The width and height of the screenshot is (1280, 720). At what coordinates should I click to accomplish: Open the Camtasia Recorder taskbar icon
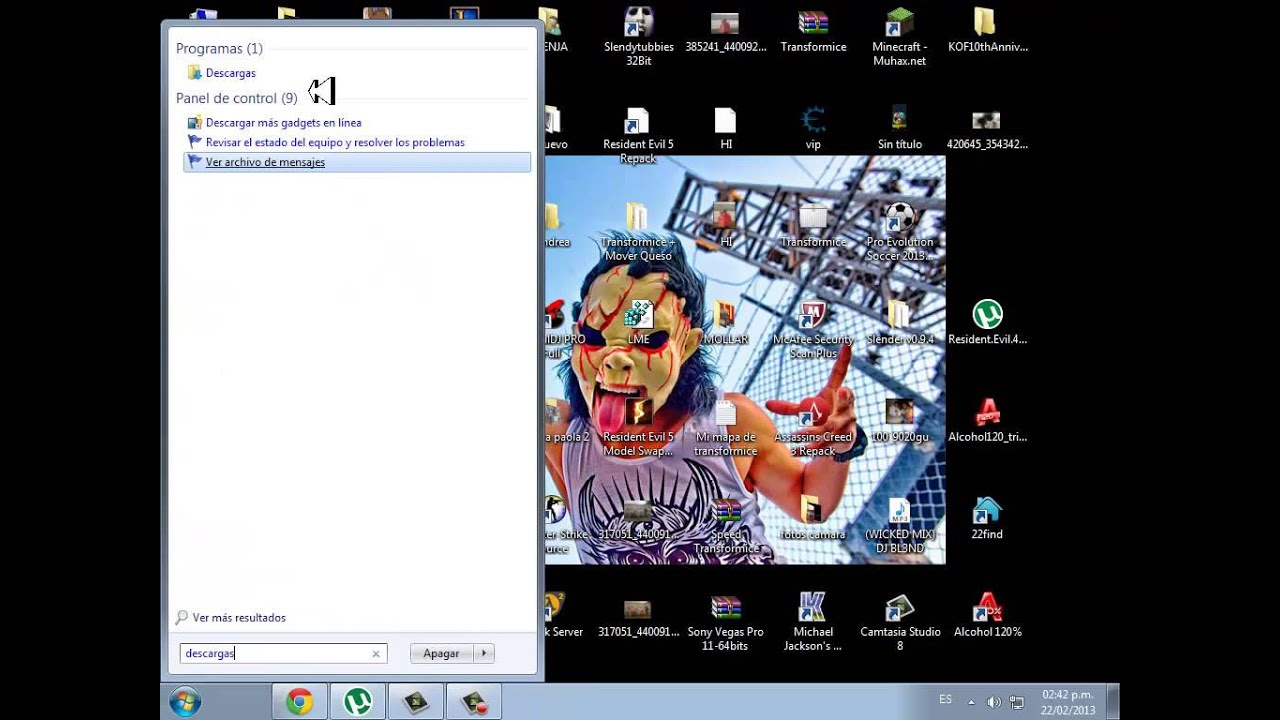[x=473, y=702]
